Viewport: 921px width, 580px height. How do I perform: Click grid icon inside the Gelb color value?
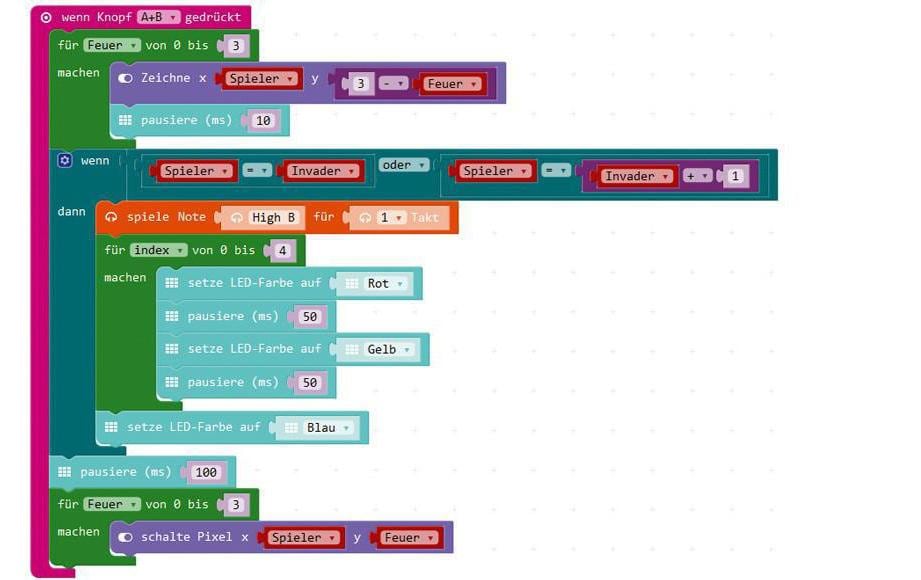tap(352, 350)
